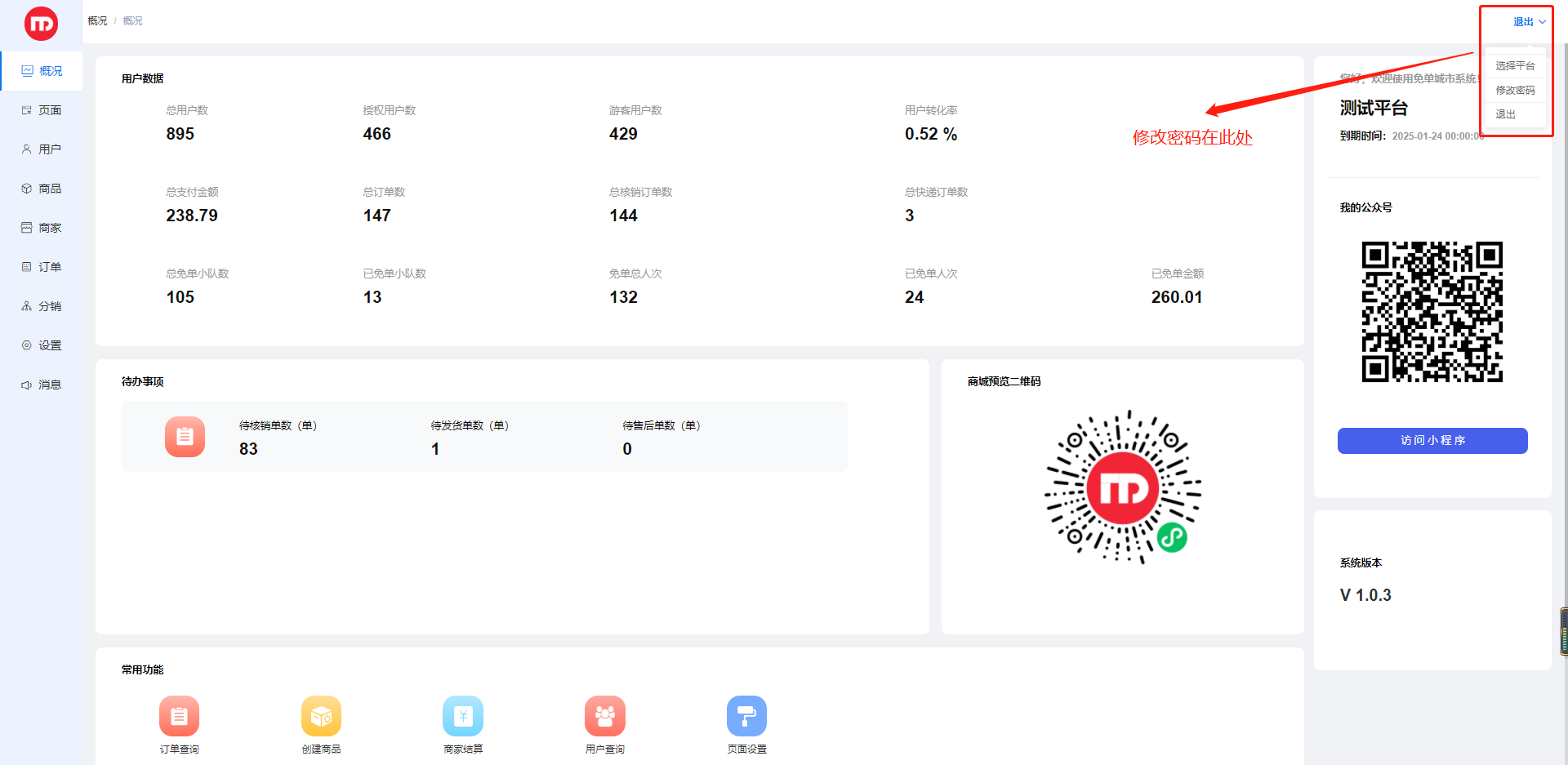
Task: Navigate to 商家 merchants section
Action: click(41, 228)
